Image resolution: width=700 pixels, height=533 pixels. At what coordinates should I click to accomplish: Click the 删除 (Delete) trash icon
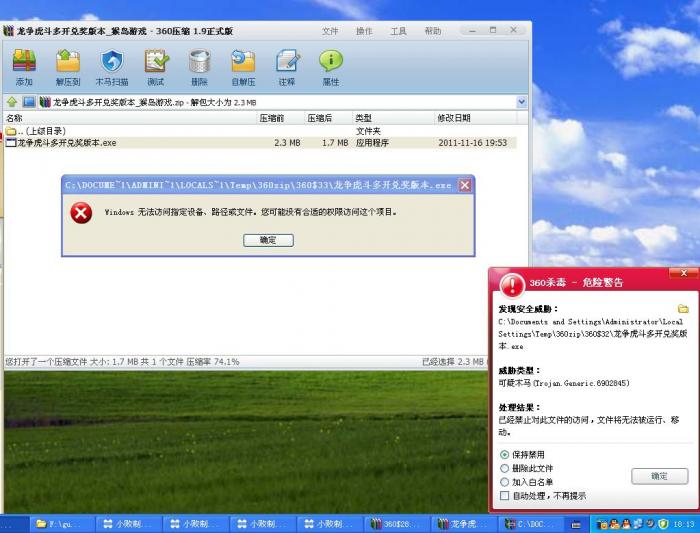pos(199,67)
